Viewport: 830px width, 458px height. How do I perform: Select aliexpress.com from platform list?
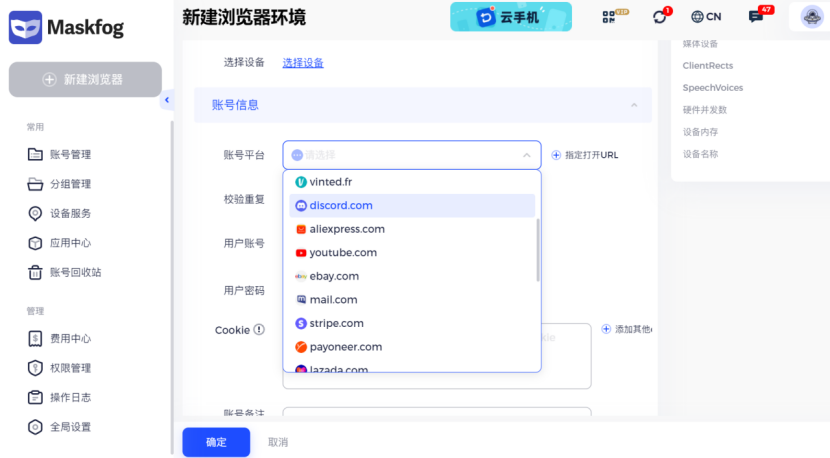coord(412,229)
